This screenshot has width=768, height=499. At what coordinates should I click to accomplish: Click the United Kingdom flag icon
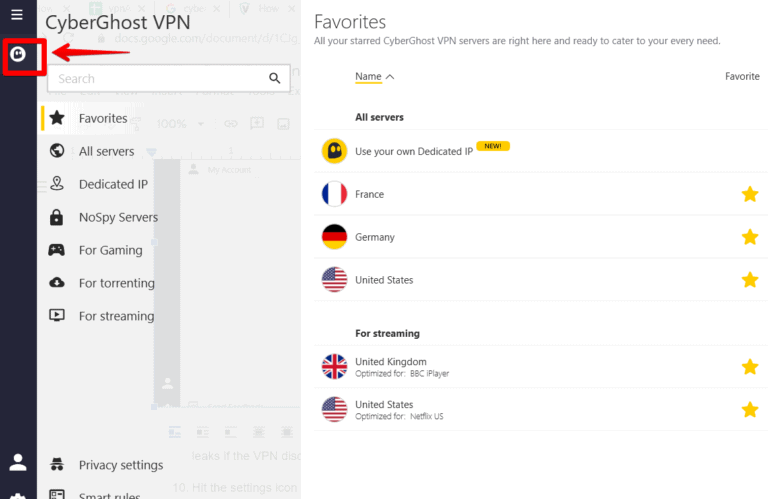click(334, 366)
